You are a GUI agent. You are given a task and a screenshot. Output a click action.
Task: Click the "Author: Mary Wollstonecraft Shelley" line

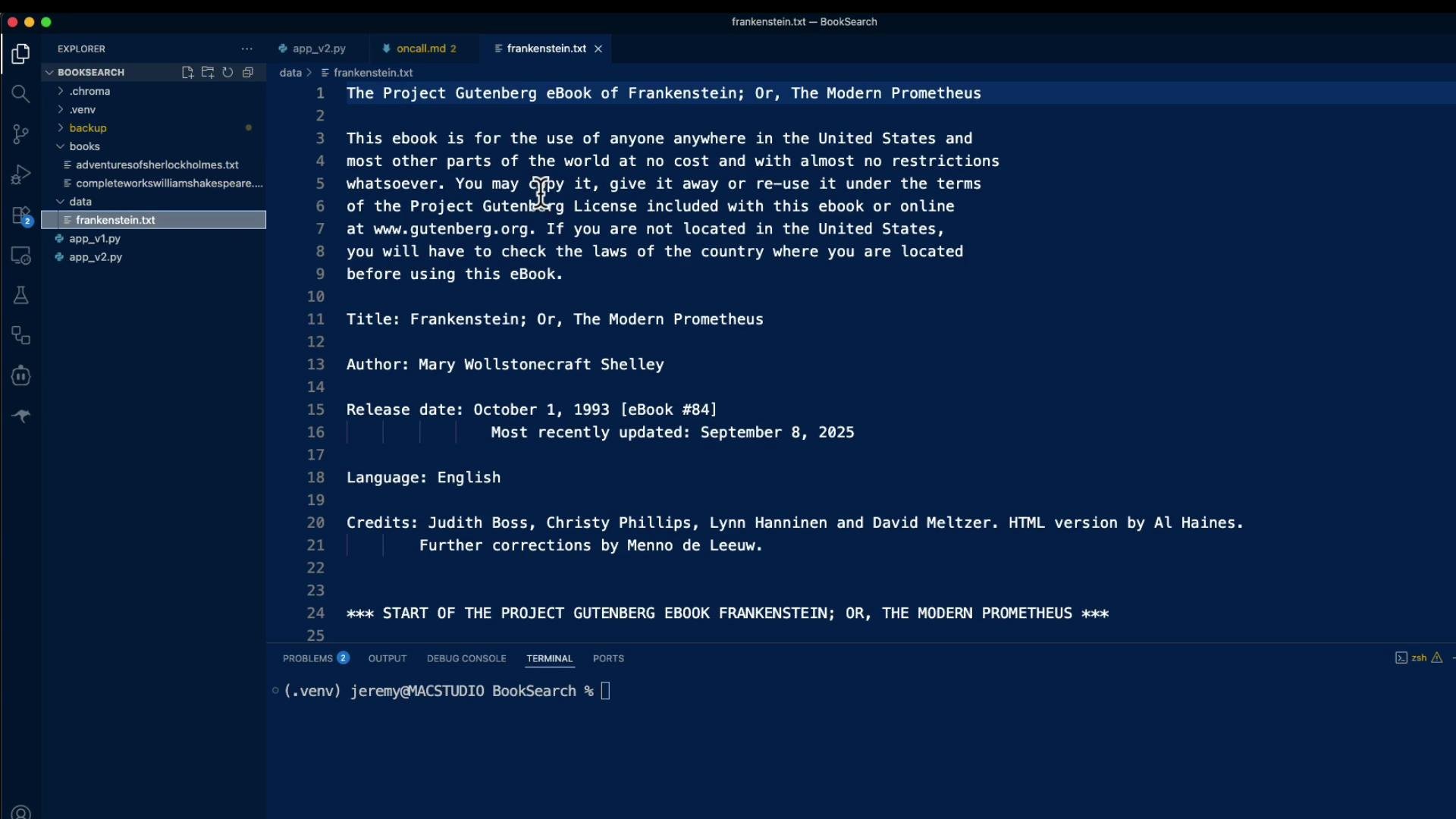(505, 365)
